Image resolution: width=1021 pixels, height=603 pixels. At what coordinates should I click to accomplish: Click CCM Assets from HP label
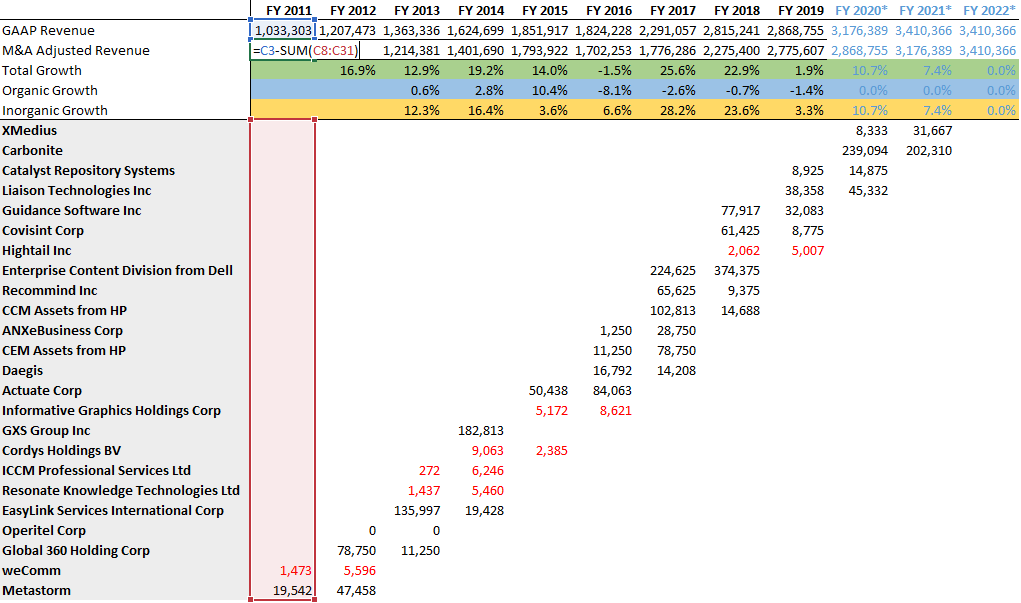pos(64,311)
